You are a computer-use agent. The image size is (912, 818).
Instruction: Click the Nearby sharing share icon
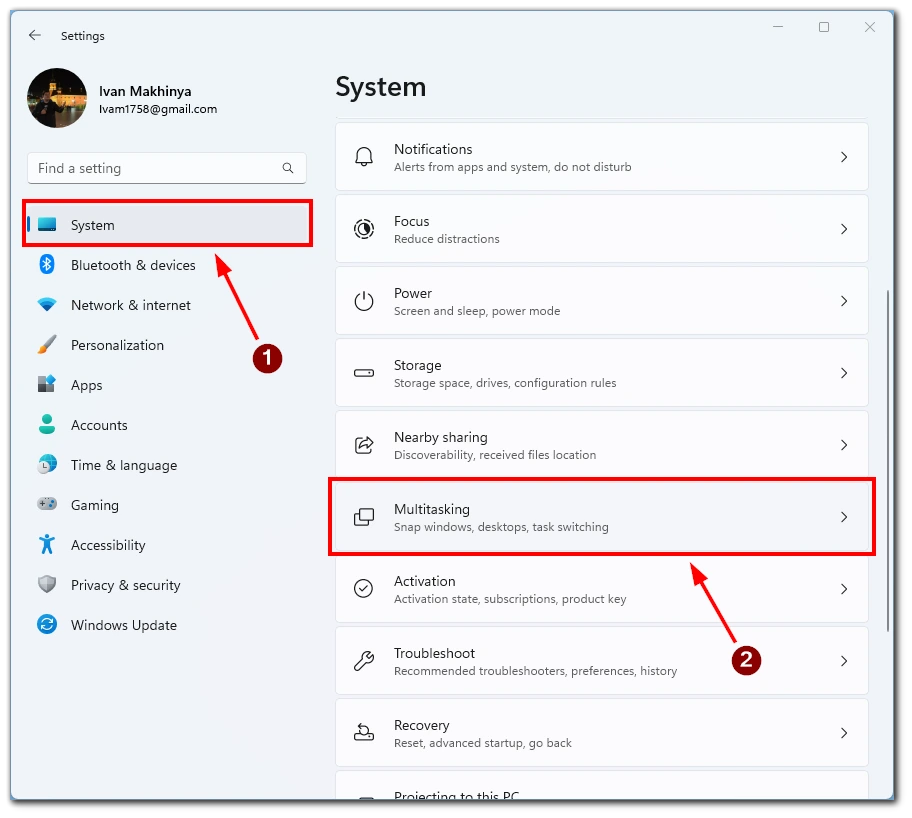pyautogui.click(x=364, y=445)
